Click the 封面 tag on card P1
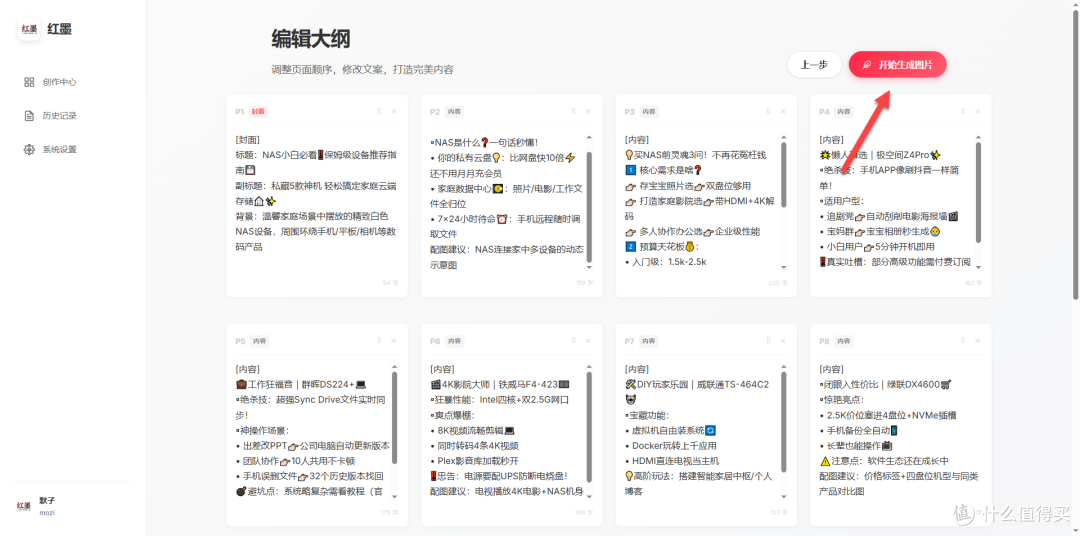 pos(258,111)
